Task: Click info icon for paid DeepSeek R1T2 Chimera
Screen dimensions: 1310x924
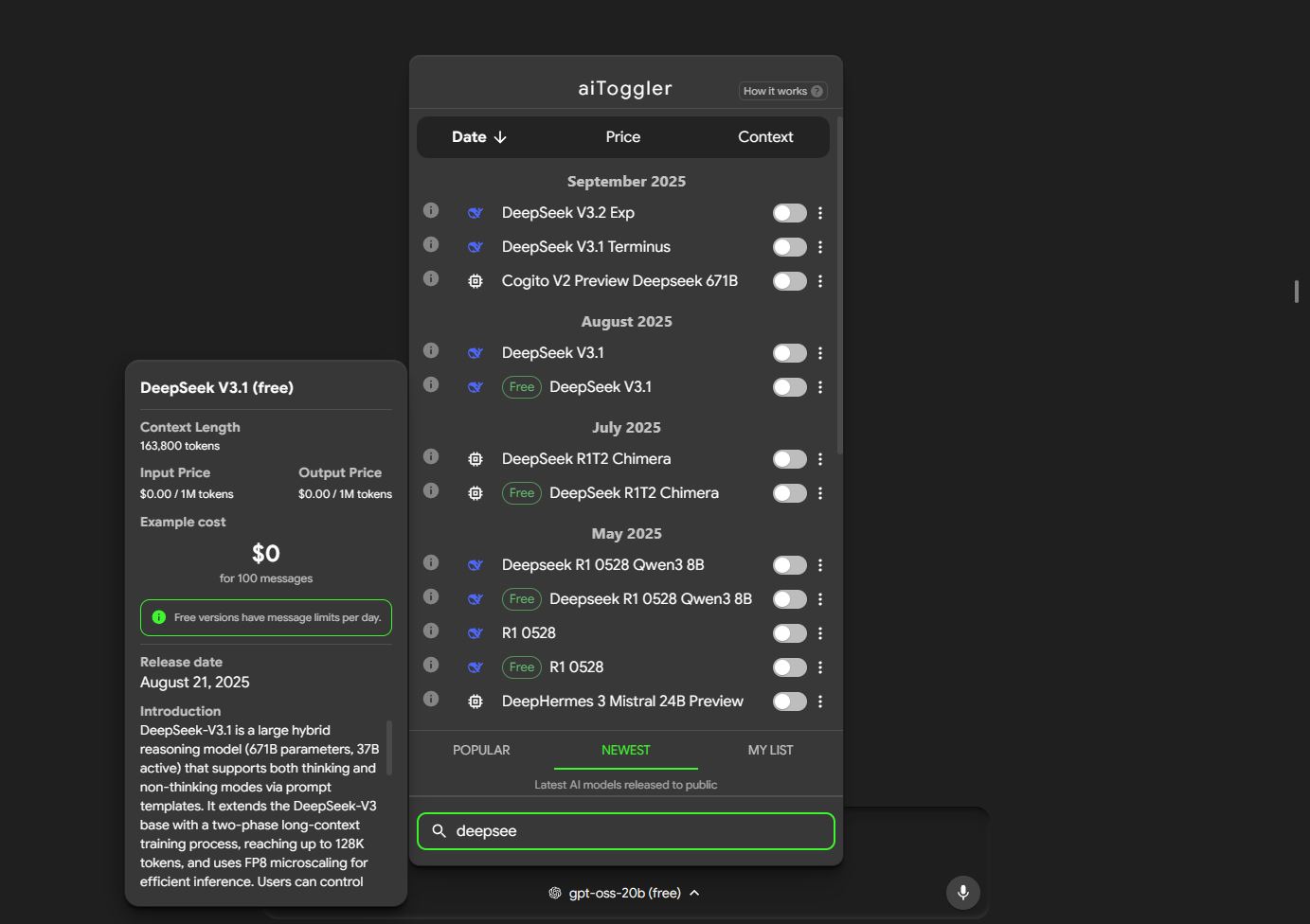Action: pyautogui.click(x=431, y=456)
